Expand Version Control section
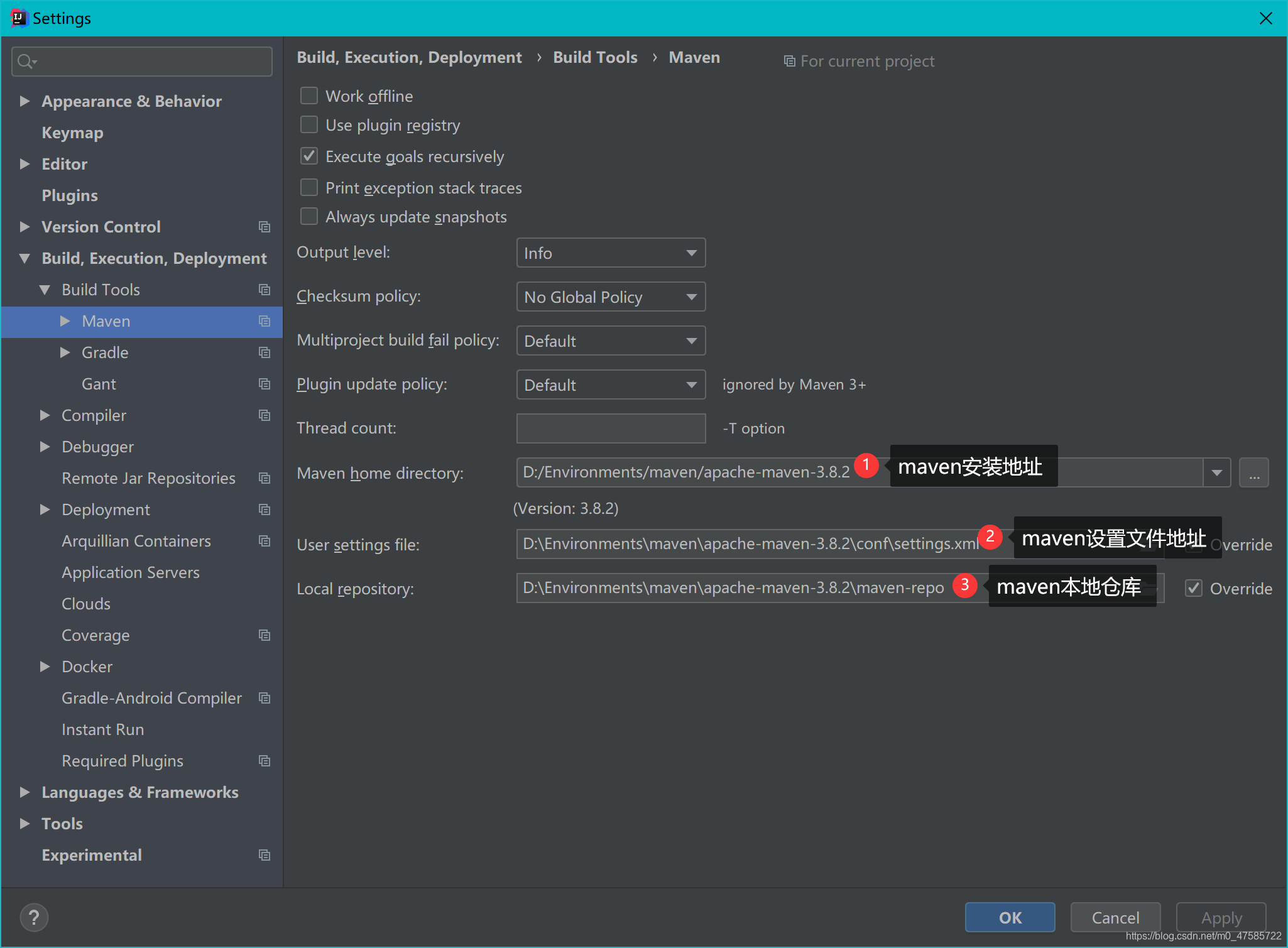 click(25, 227)
